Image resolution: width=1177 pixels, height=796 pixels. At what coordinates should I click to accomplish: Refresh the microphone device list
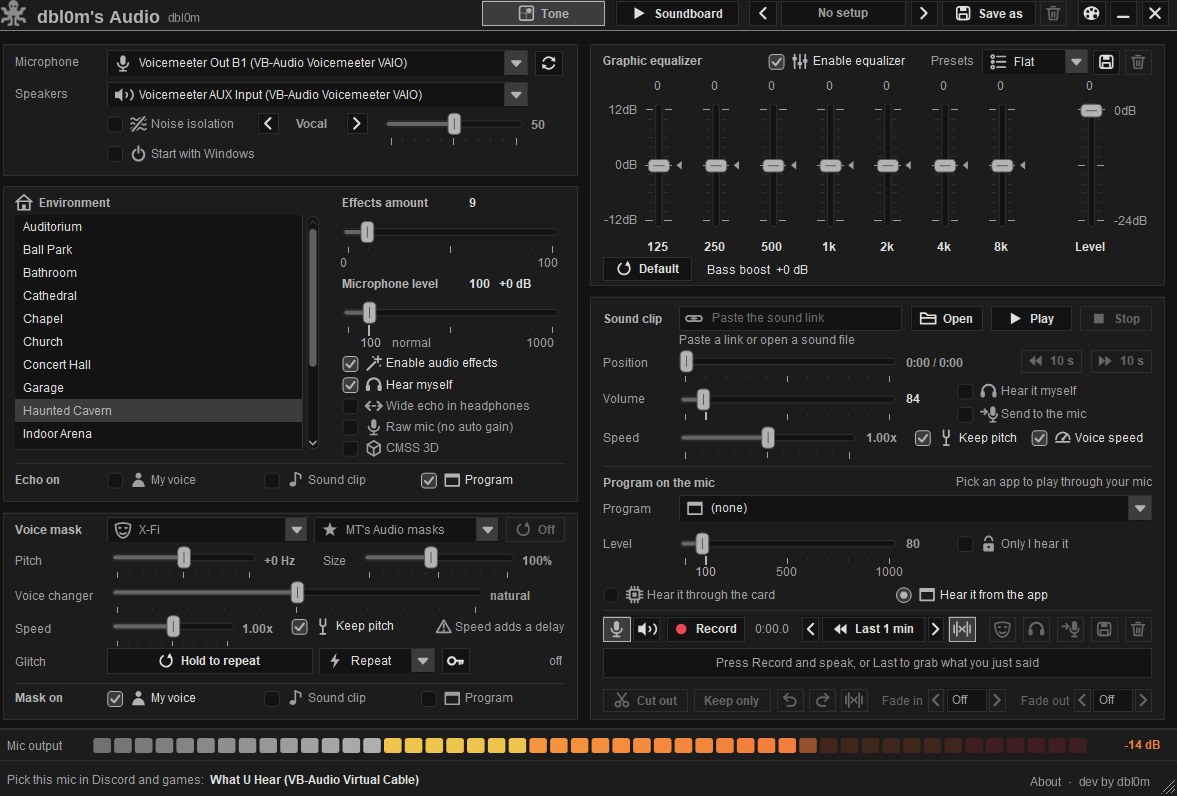pyautogui.click(x=549, y=63)
